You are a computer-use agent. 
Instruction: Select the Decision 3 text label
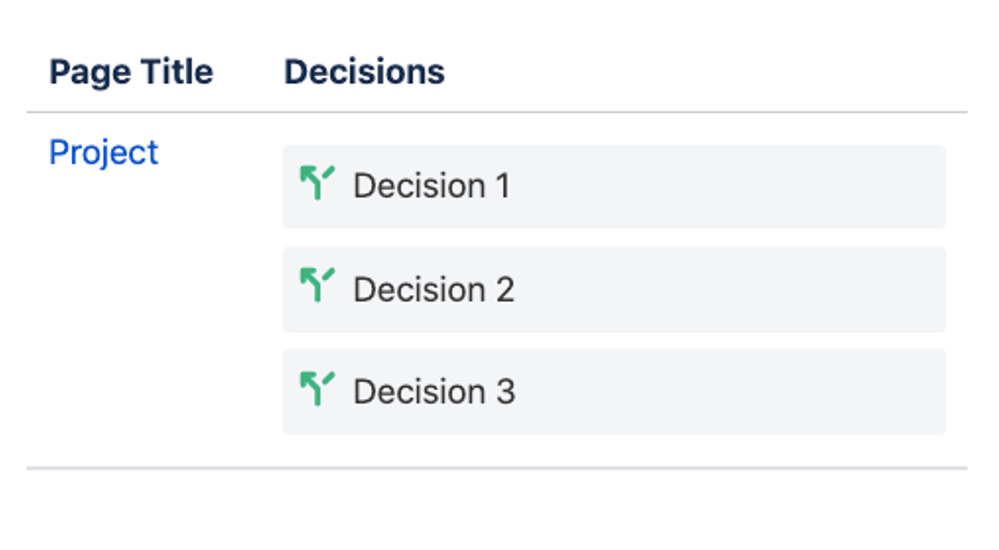[x=434, y=391]
